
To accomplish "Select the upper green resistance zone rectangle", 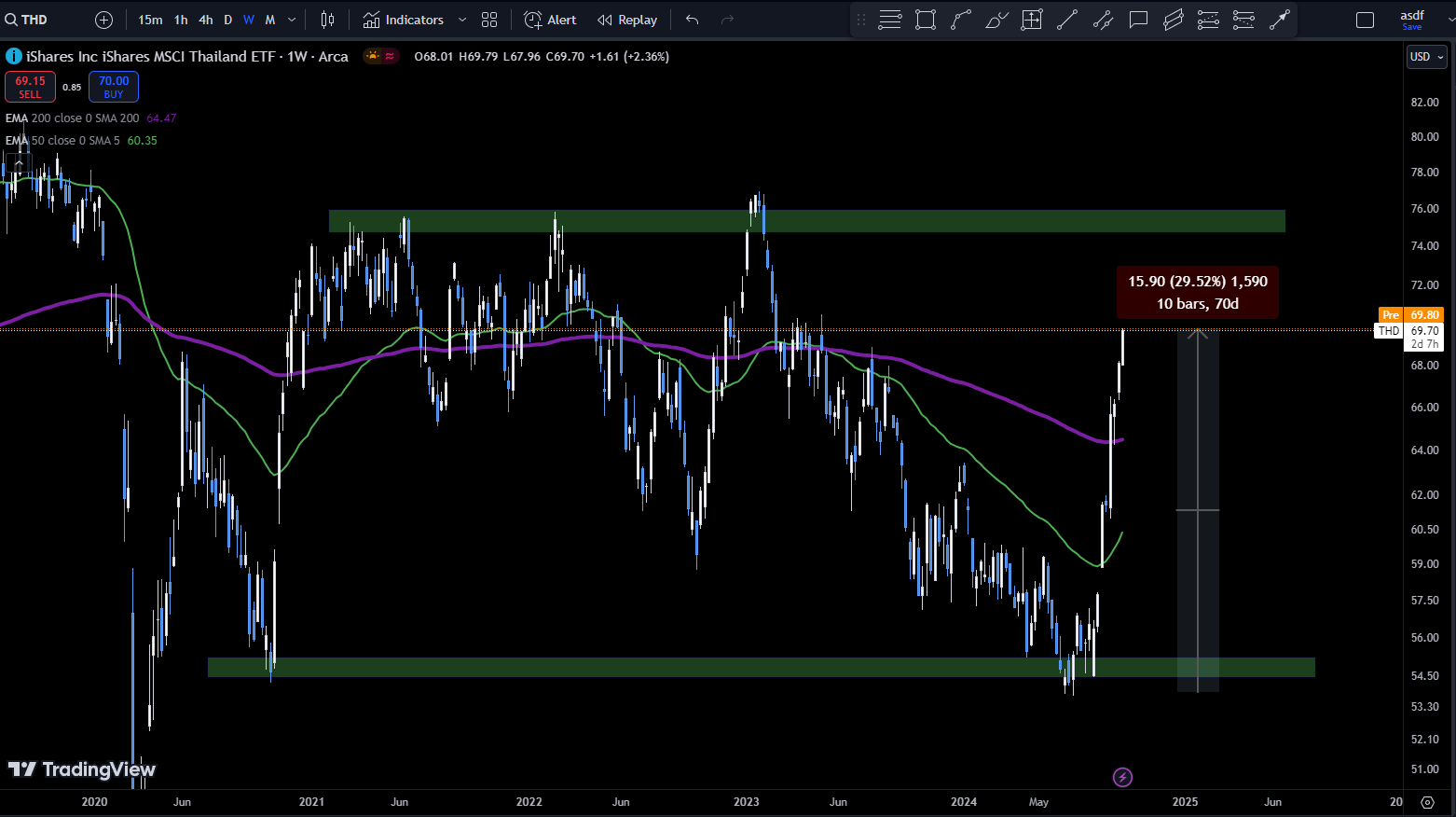I will coord(807,221).
